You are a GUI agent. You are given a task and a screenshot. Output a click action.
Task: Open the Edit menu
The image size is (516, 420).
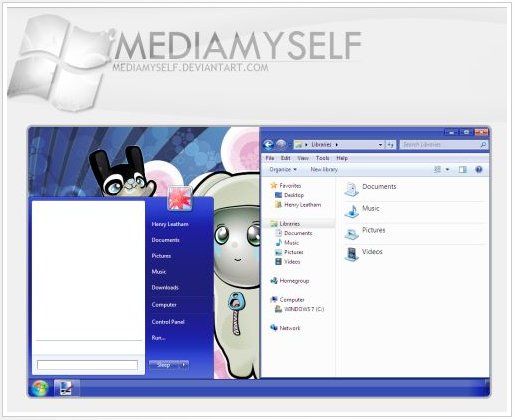click(286, 158)
